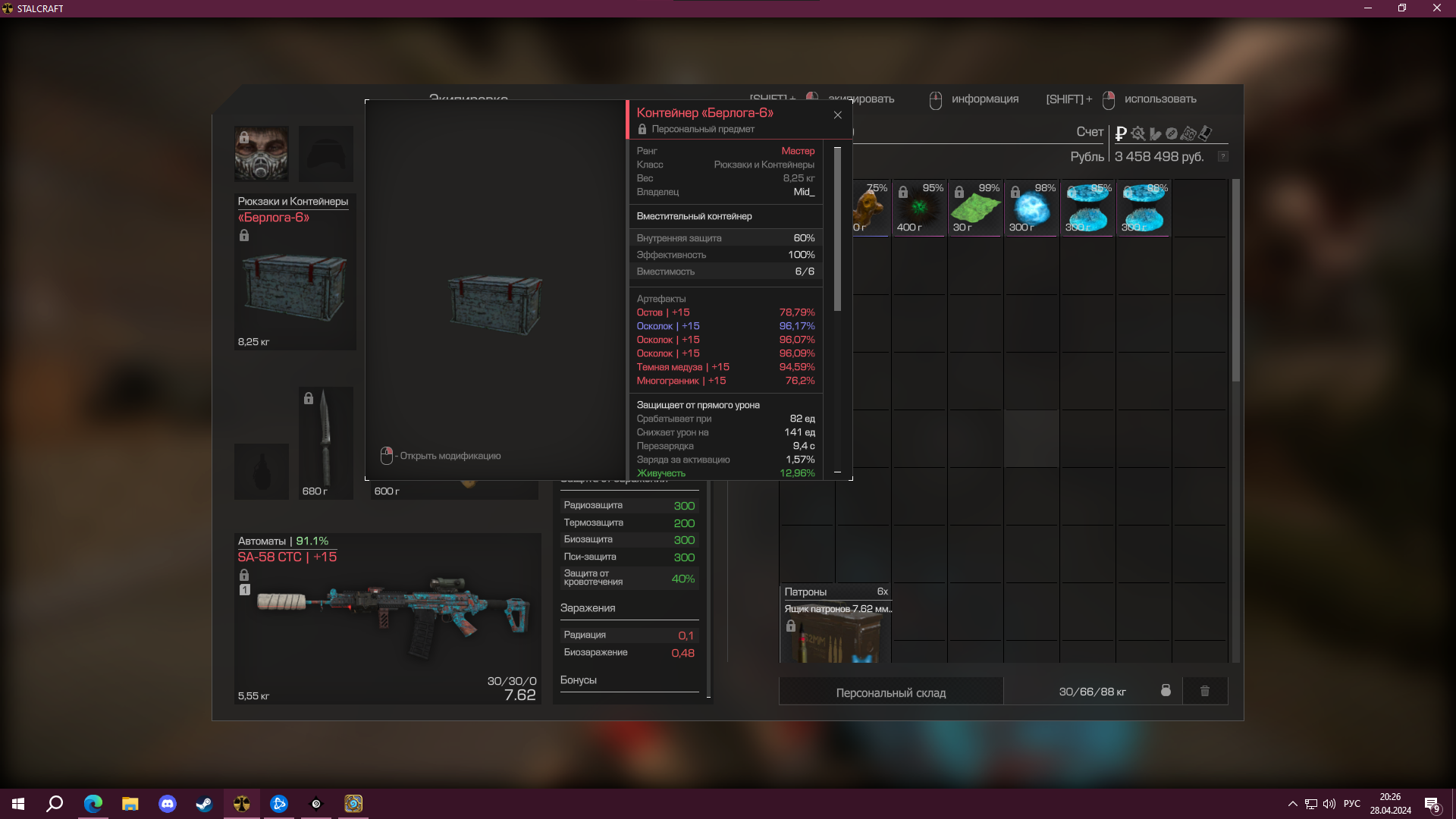Click the lock icon on the knife slot
1456x819 pixels.
[309, 399]
